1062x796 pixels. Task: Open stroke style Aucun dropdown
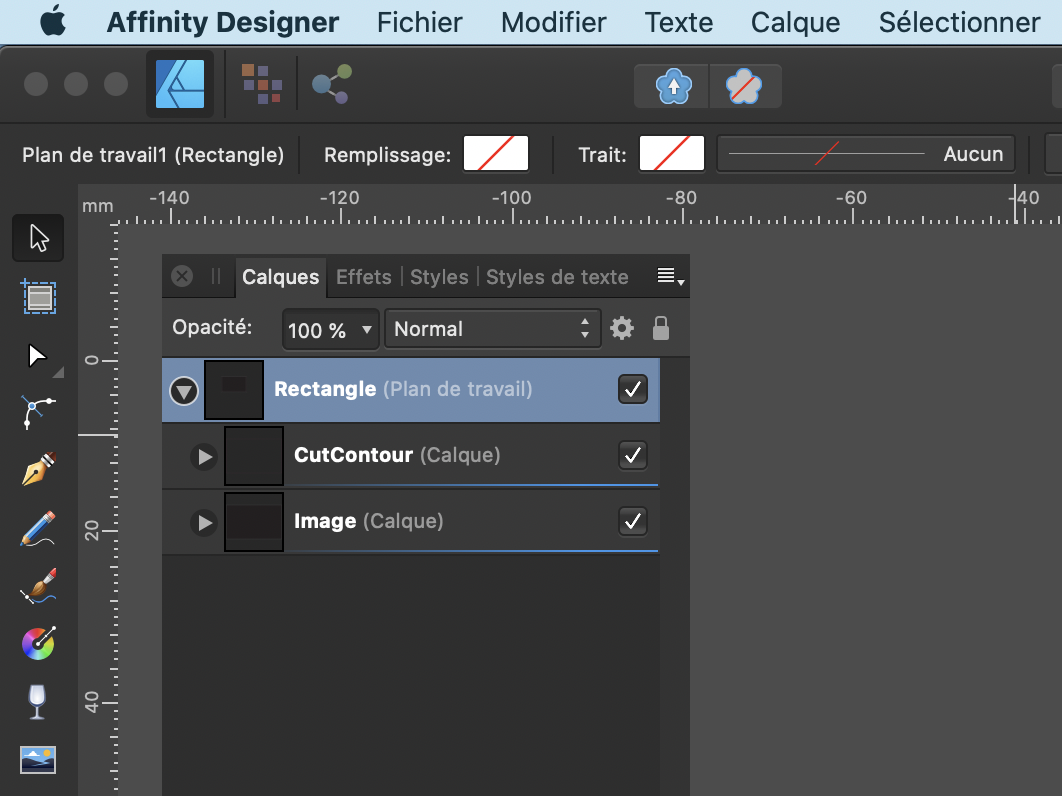(866, 154)
